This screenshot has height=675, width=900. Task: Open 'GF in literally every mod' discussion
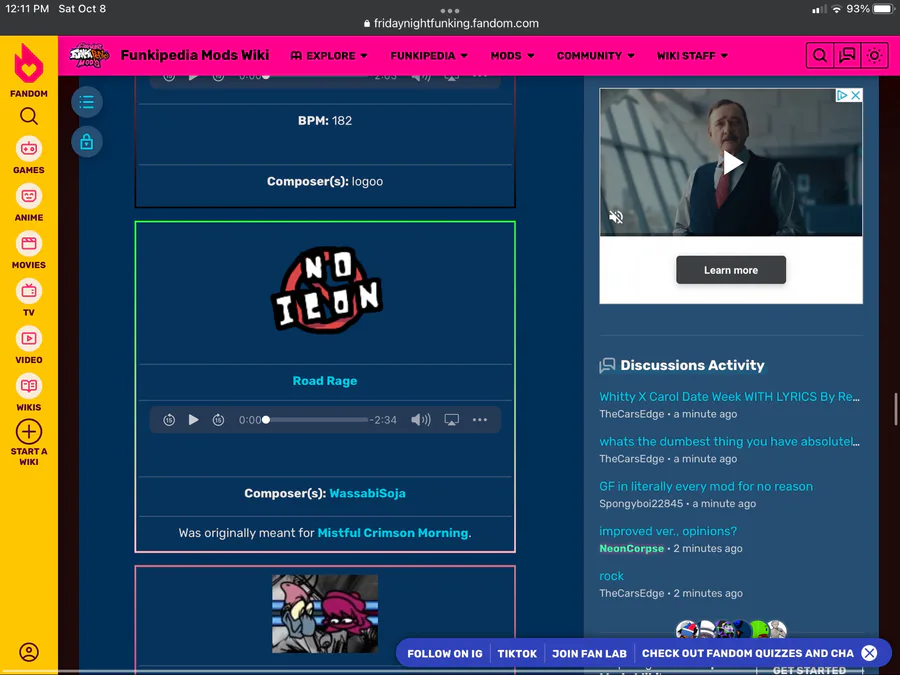706,486
